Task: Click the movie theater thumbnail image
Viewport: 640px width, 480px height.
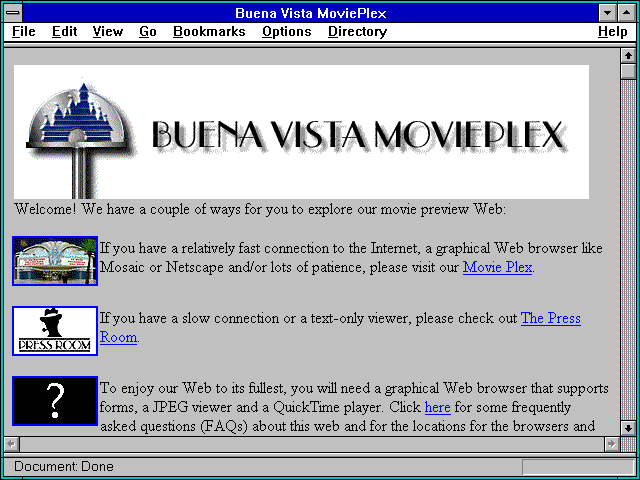Action: tap(55, 261)
